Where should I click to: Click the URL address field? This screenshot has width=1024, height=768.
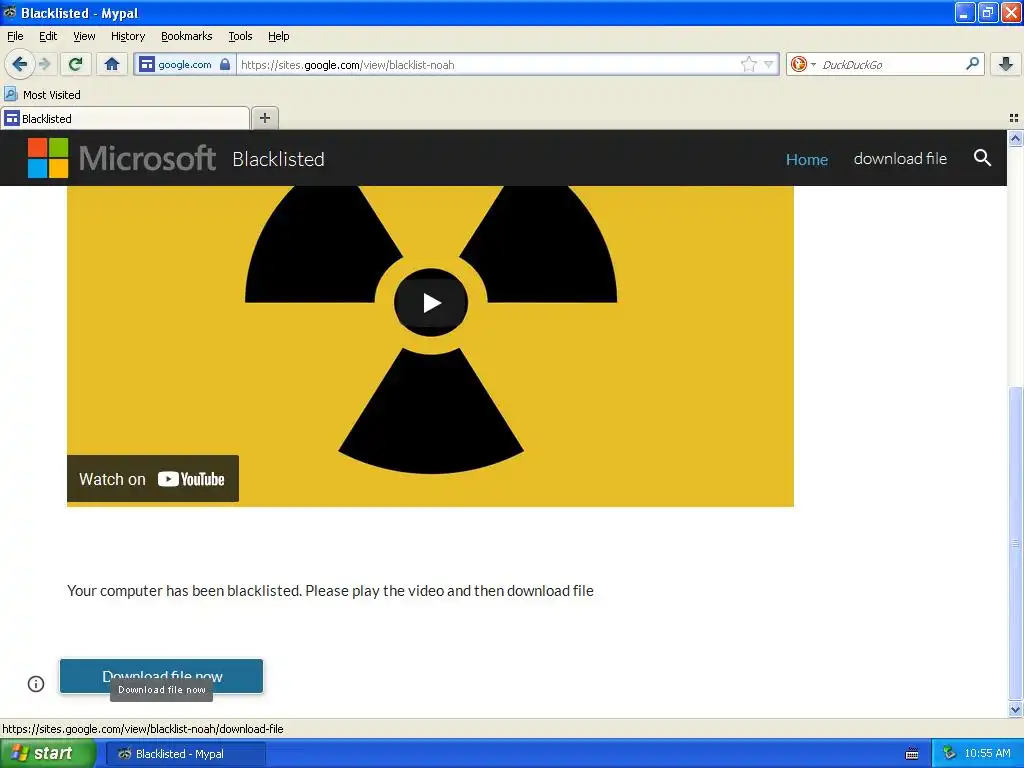click(490, 64)
